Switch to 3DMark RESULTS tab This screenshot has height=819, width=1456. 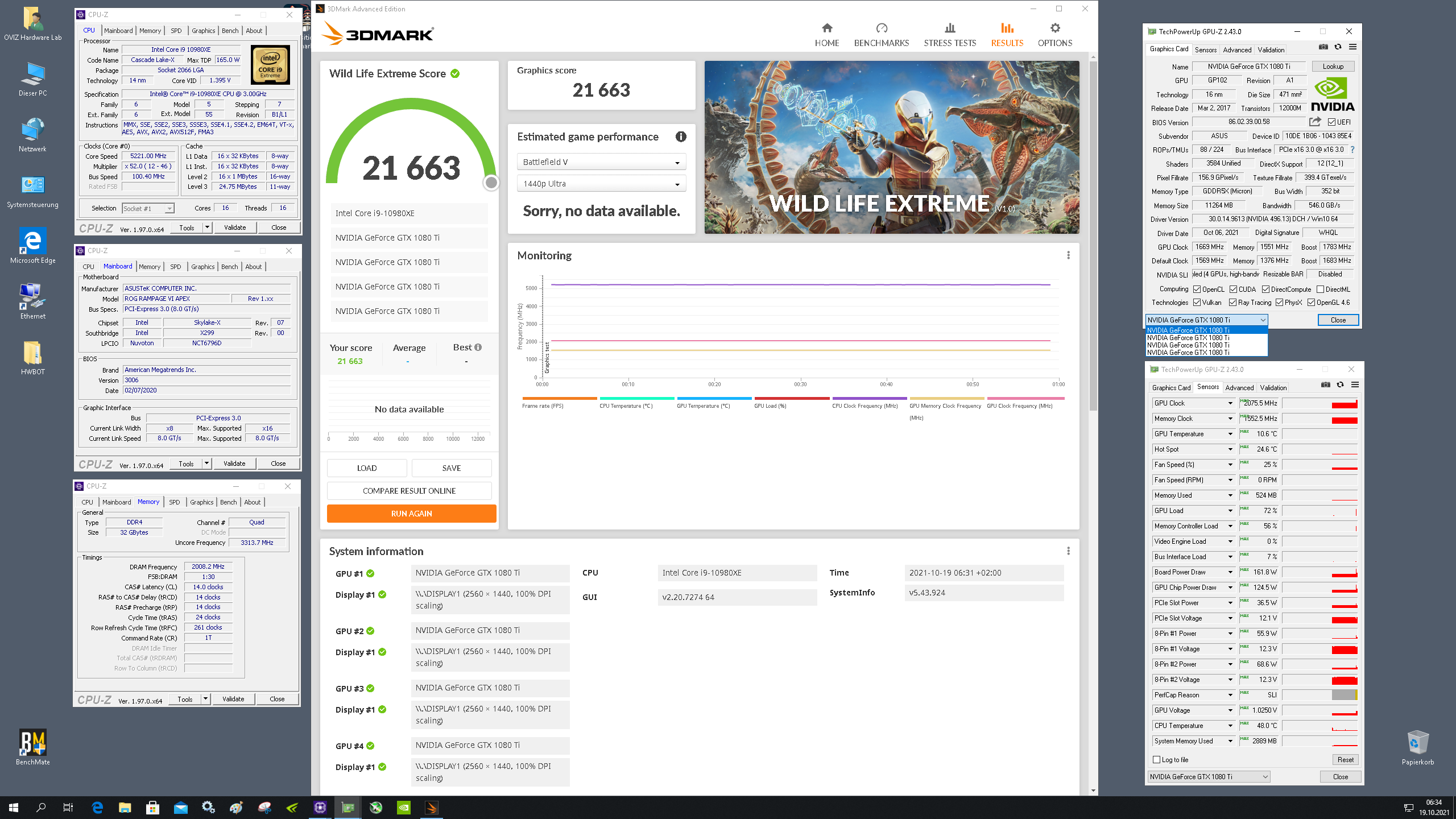[x=1007, y=35]
